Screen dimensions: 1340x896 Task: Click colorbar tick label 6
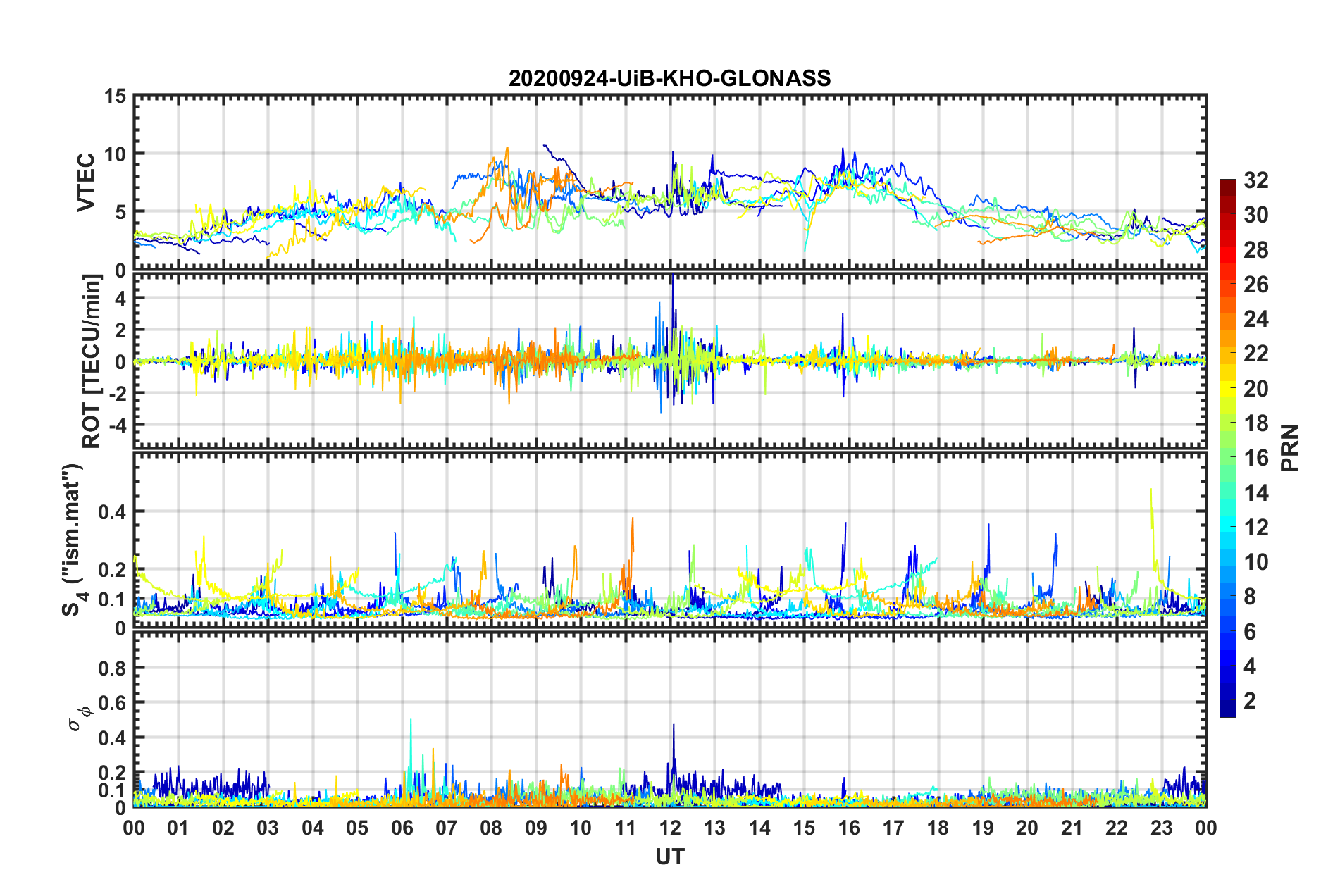(x=1250, y=632)
